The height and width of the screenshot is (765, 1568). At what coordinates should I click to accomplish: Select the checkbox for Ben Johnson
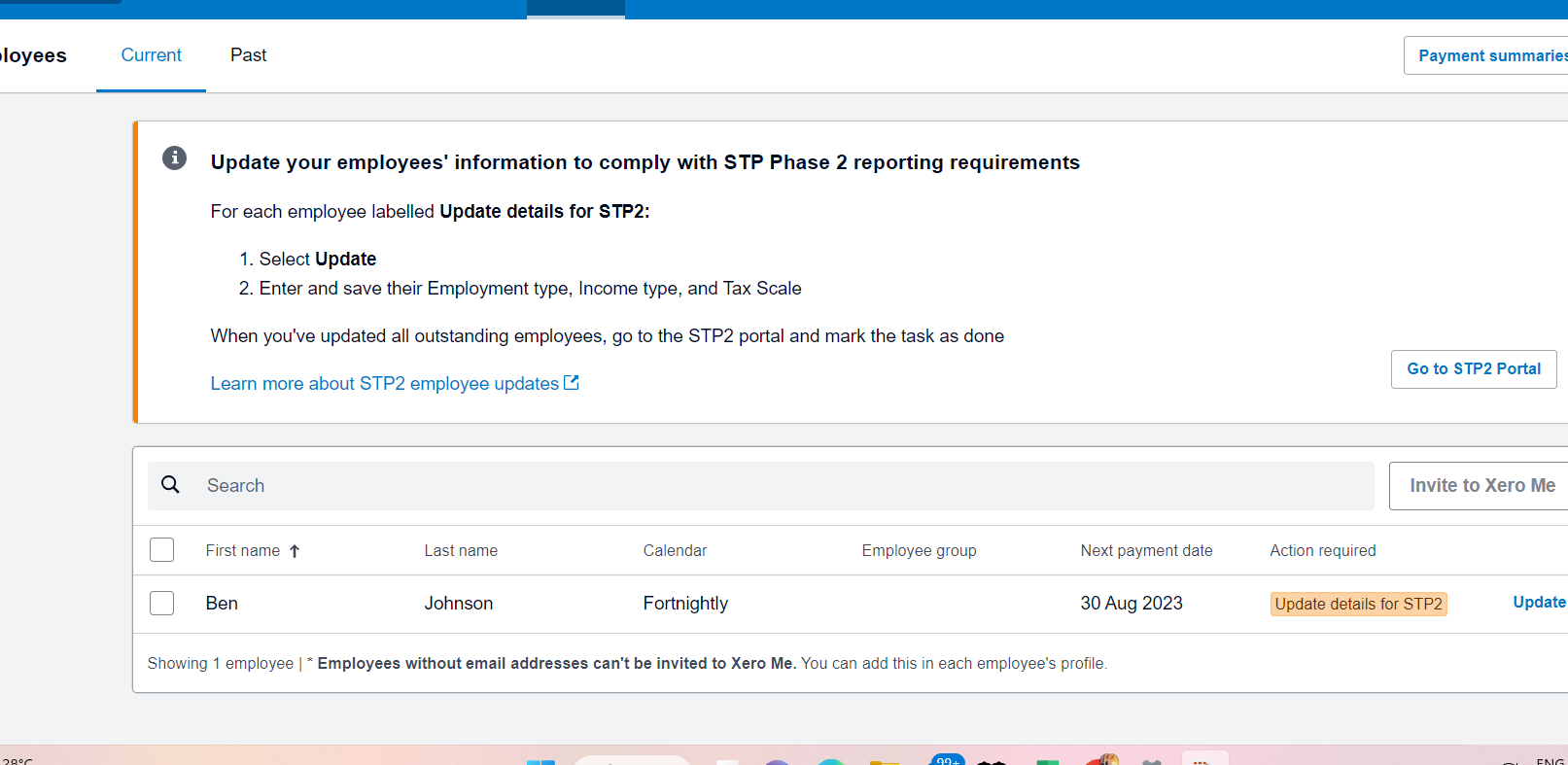point(161,603)
